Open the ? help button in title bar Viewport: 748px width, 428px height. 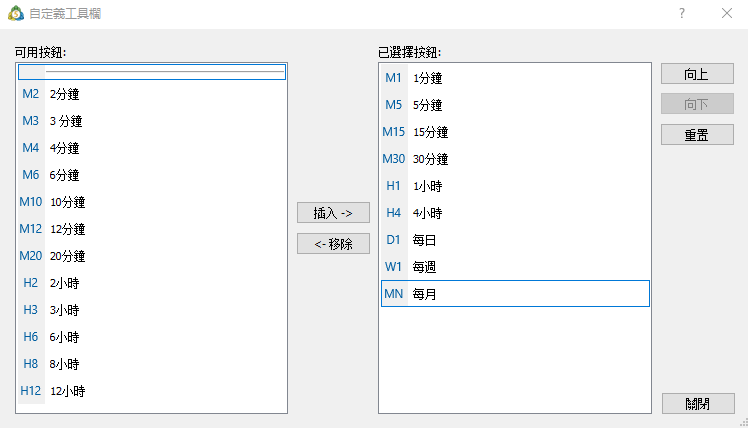tap(682, 13)
